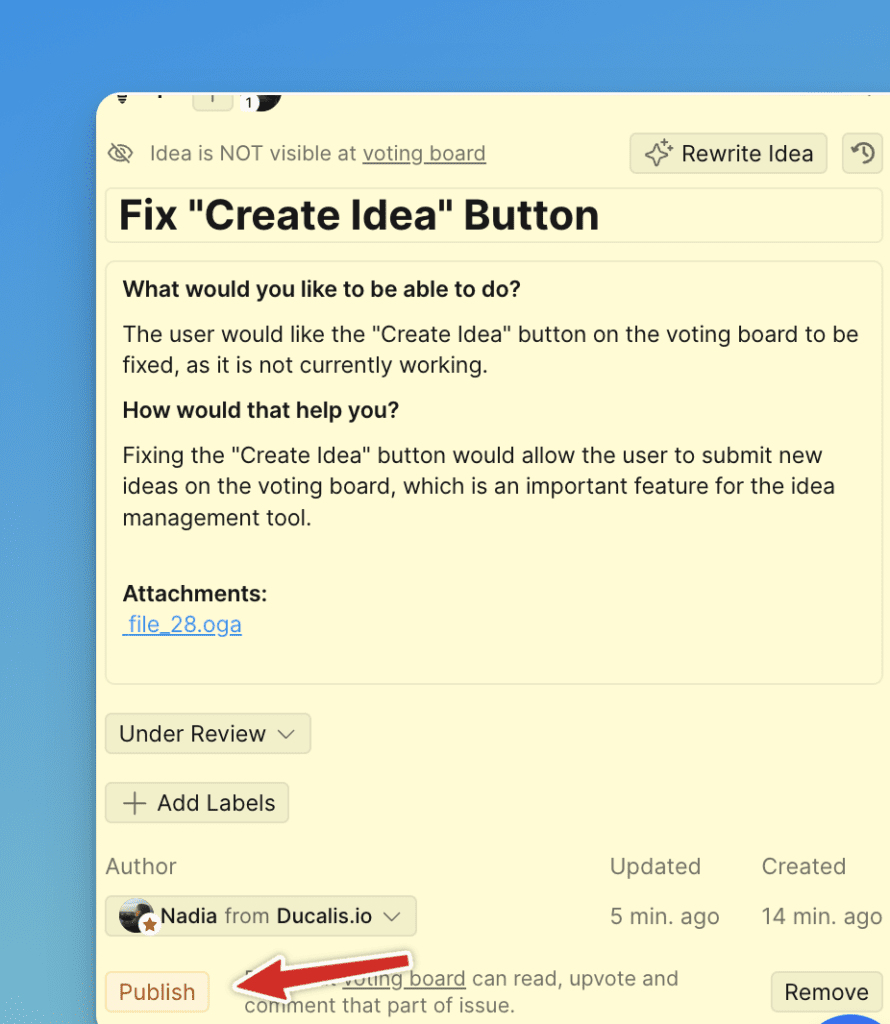
Task: Click the sparkle icon on Rewrite Idea
Action: [657, 154]
